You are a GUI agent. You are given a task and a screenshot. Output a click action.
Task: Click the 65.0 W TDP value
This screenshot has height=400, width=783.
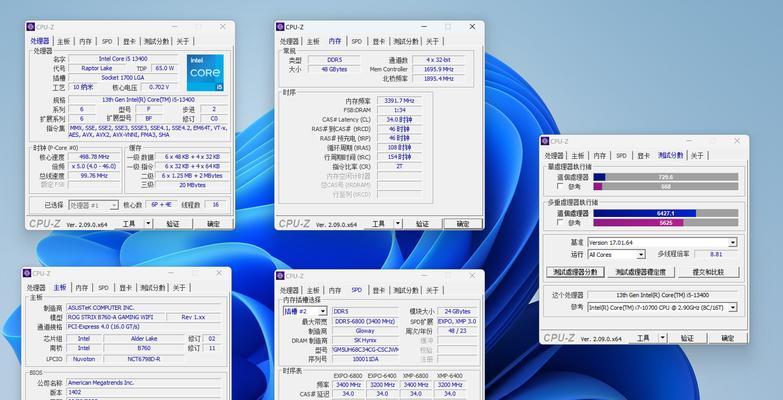[x=165, y=68]
